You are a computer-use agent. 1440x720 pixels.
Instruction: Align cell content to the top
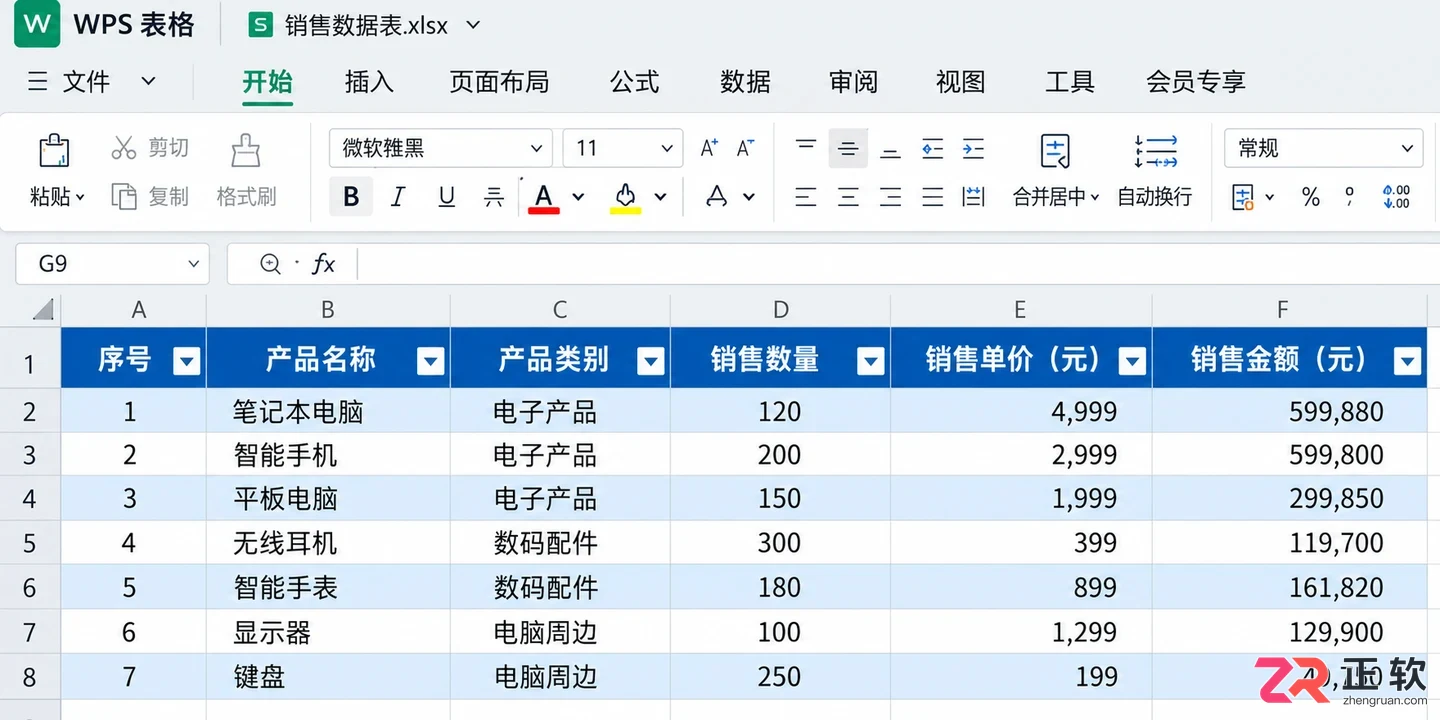pyautogui.click(x=806, y=148)
